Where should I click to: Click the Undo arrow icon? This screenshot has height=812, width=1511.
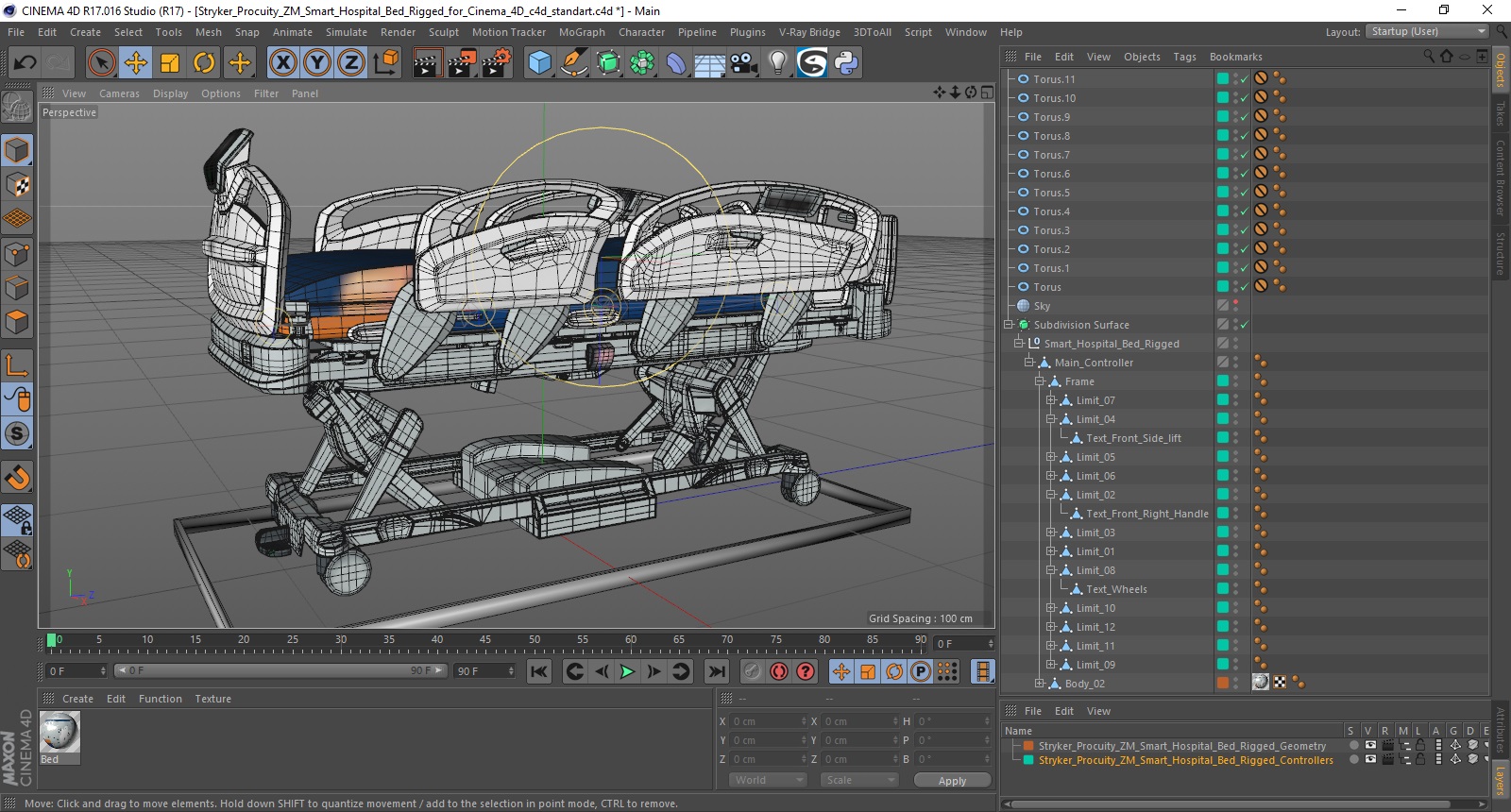click(x=25, y=63)
